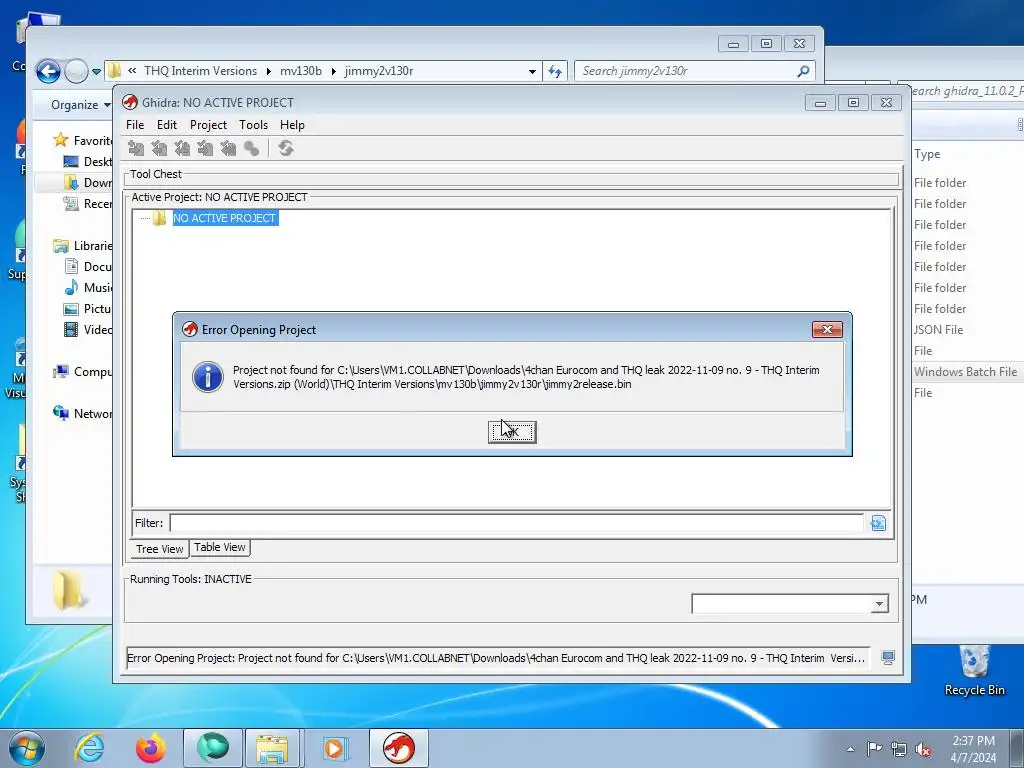Screen dimensions: 1024x768
Task: Click the Action Center flag icon
Action: point(874,749)
